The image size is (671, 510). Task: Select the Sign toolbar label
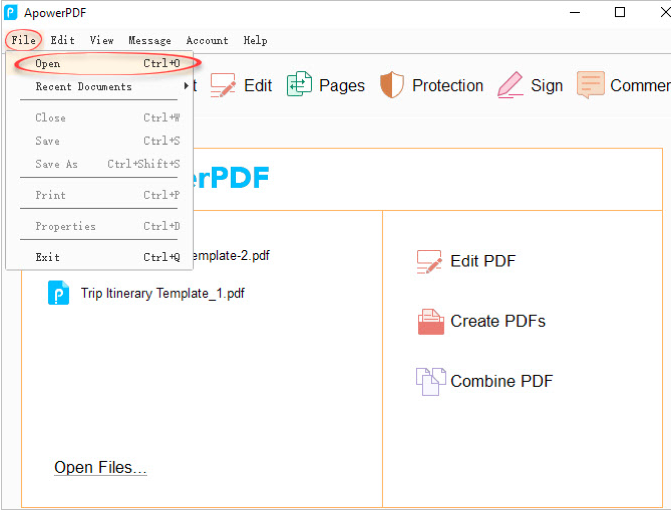(x=547, y=86)
